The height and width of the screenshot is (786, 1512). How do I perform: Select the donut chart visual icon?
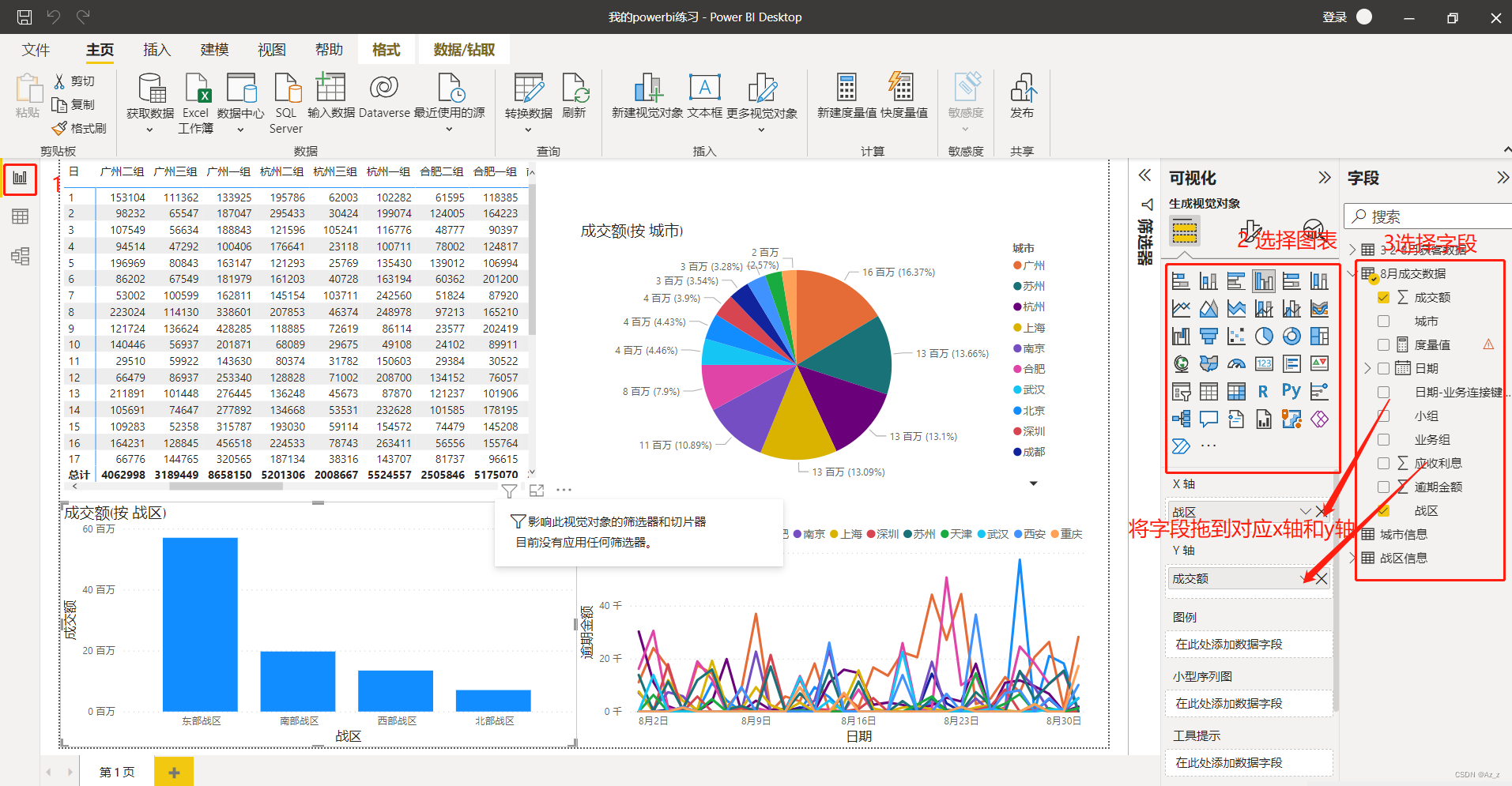pyautogui.click(x=1291, y=337)
